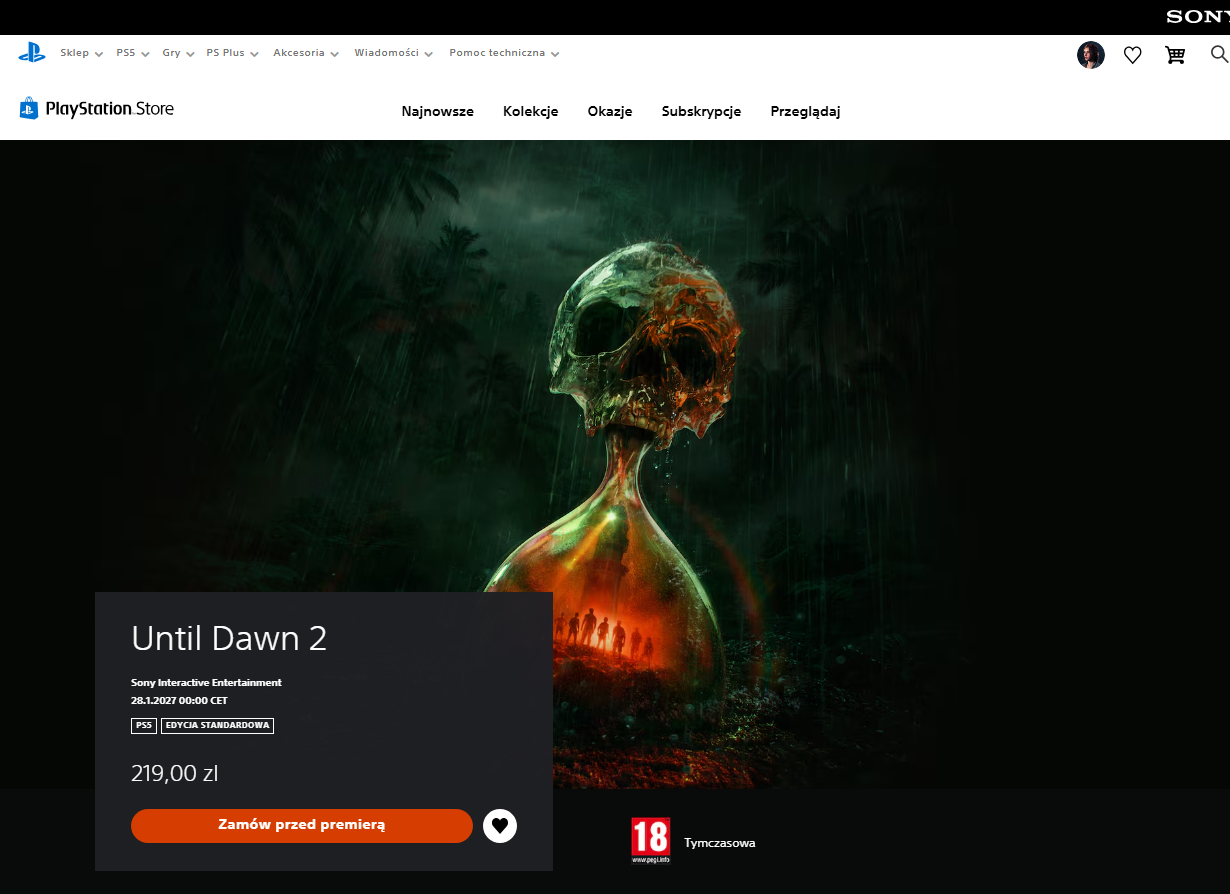Screen dimensions: 1230x894
Task: Click the SONY logo
Action: 1197,17
